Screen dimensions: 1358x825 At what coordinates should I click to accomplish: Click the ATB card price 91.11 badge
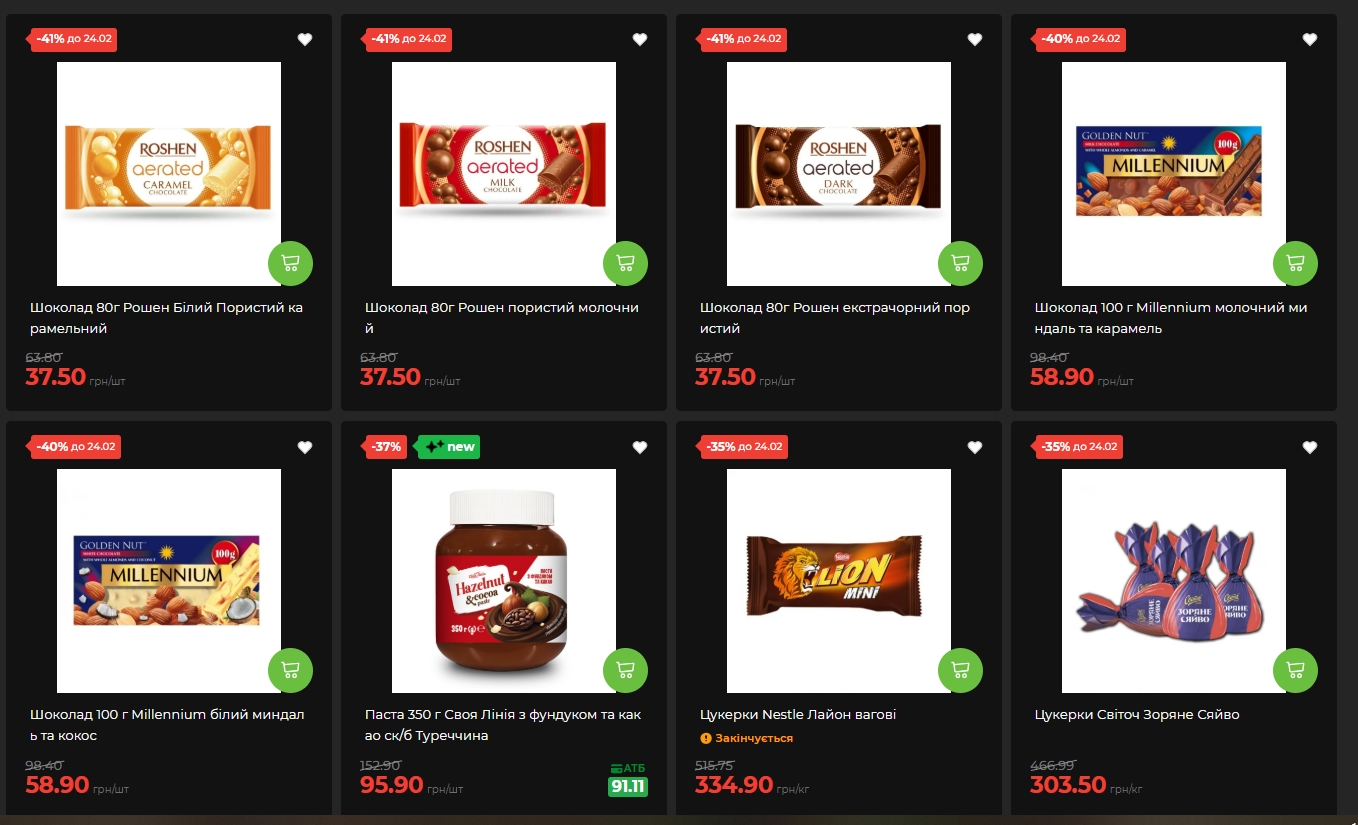click(x=628, y=787)
